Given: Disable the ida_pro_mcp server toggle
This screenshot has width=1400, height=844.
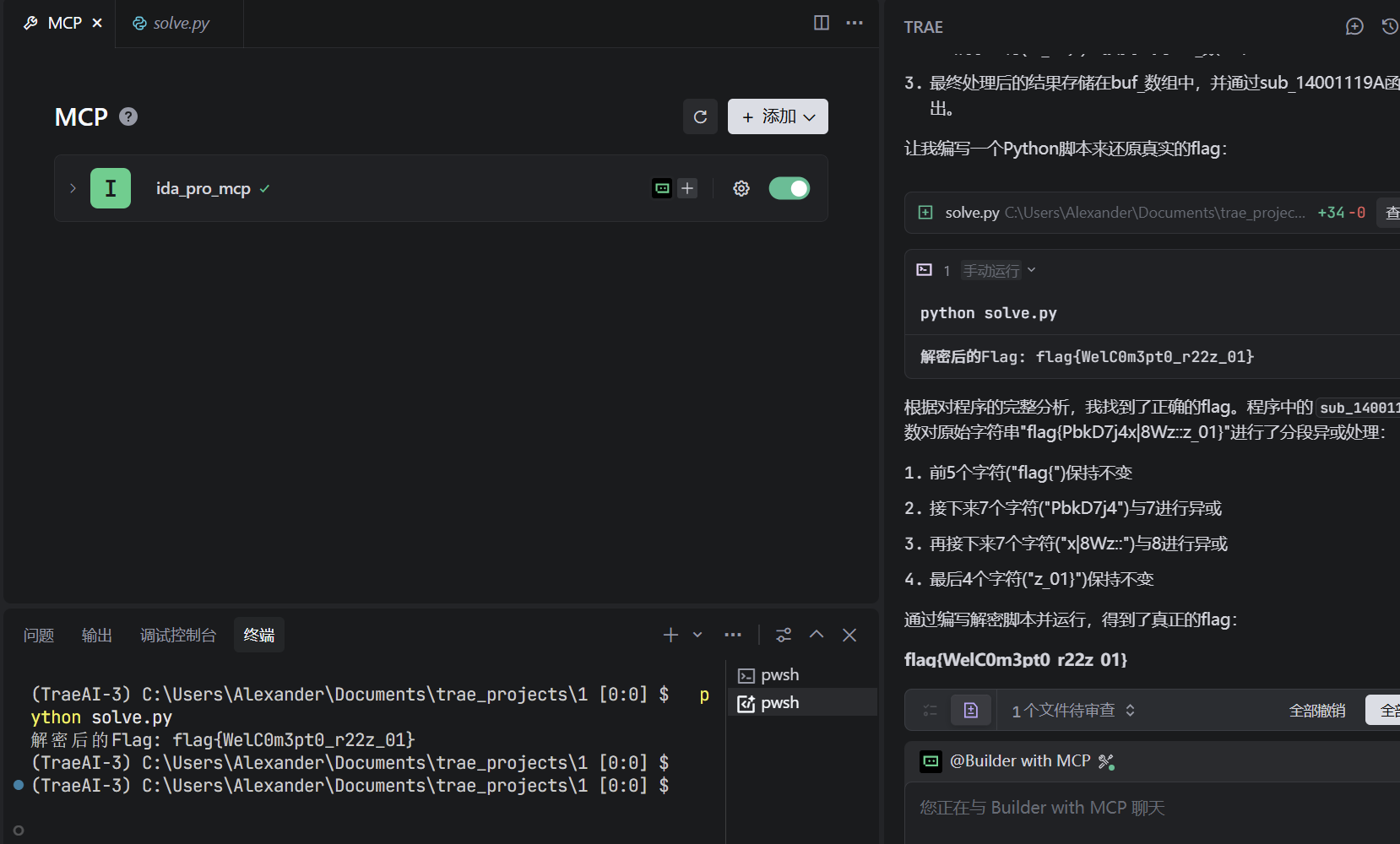Looking at the screenshot, I should (790, 188).
